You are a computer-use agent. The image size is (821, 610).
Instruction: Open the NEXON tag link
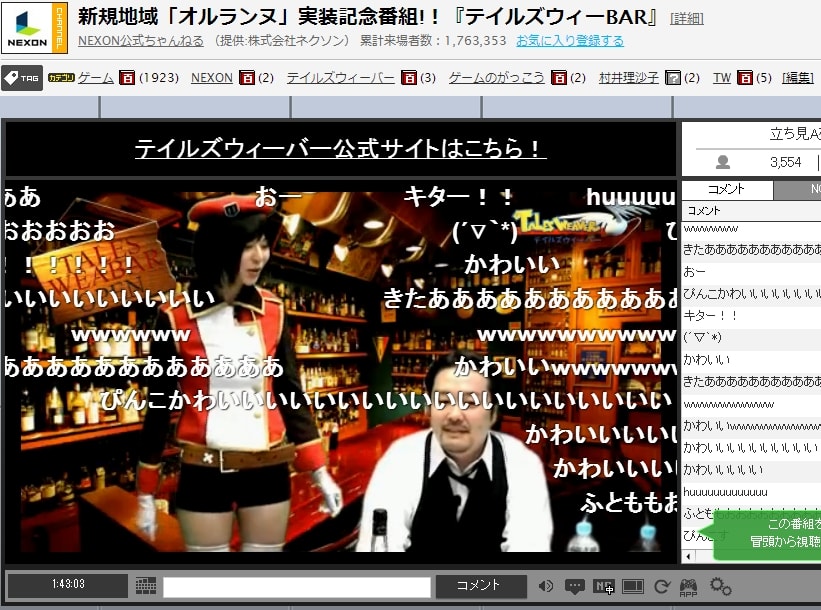pos(212,78)
